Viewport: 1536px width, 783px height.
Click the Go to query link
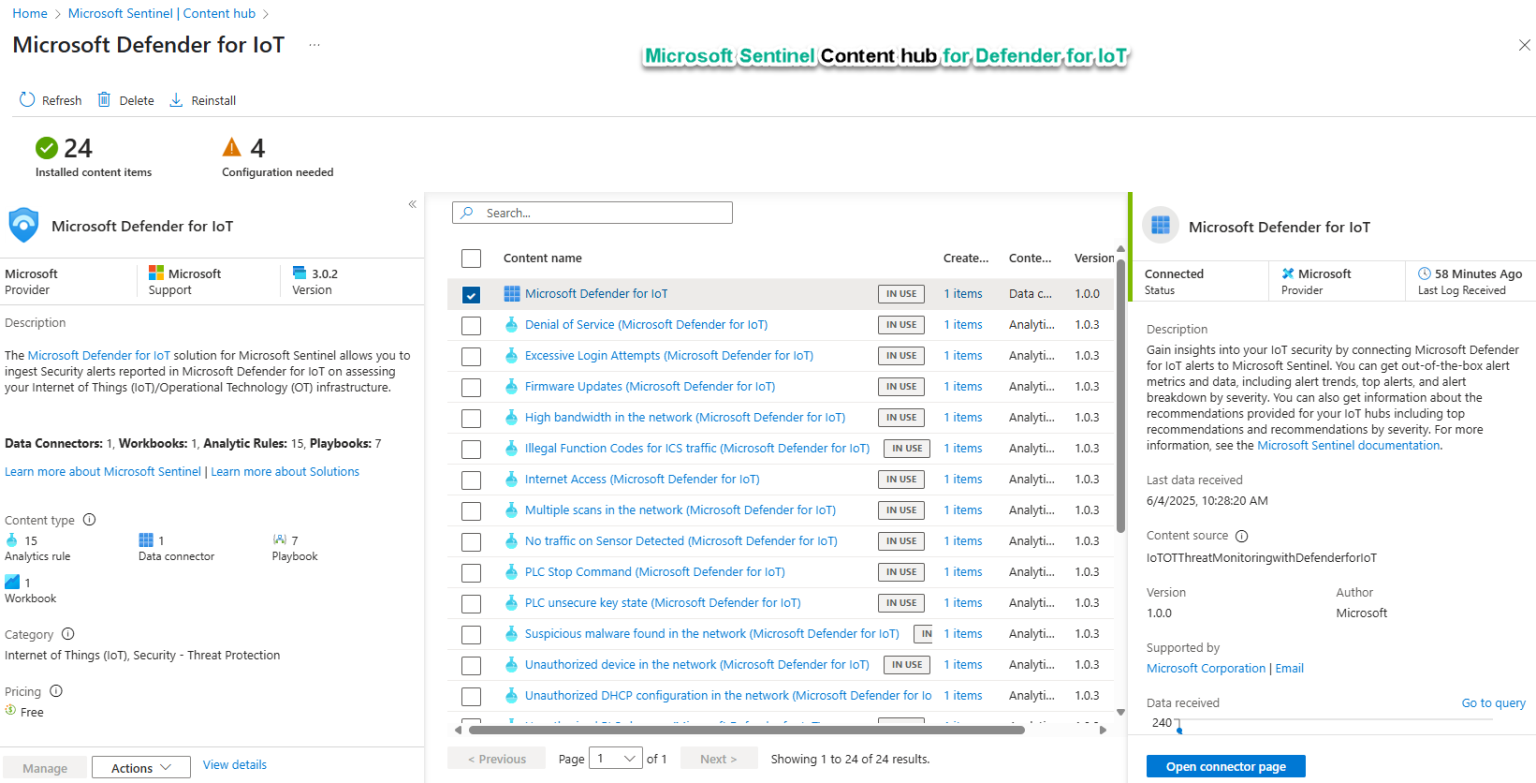[1493, 703]
